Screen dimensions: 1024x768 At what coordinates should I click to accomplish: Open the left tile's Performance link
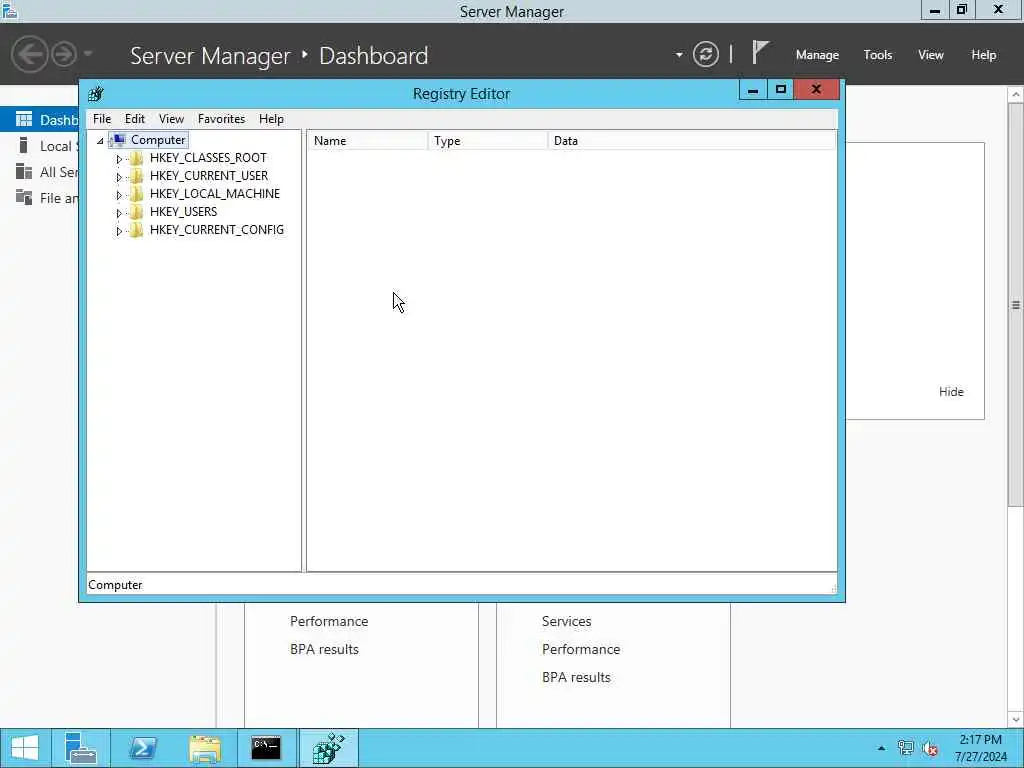(x=329, y=621)
